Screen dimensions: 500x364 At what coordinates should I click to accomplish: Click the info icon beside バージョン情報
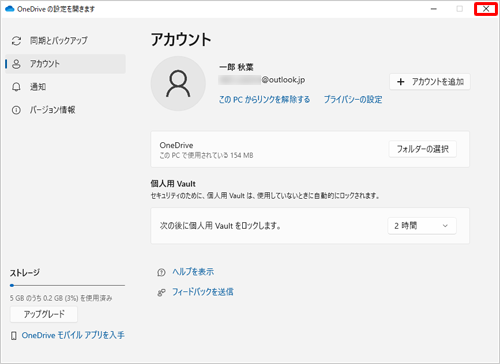coord(16,110)
